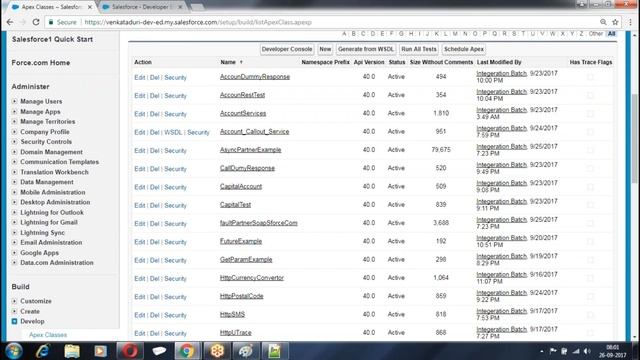The image size is (640, 360).
Task: Click the page vertical scrollbar thumb
Action: coord(634,139)
